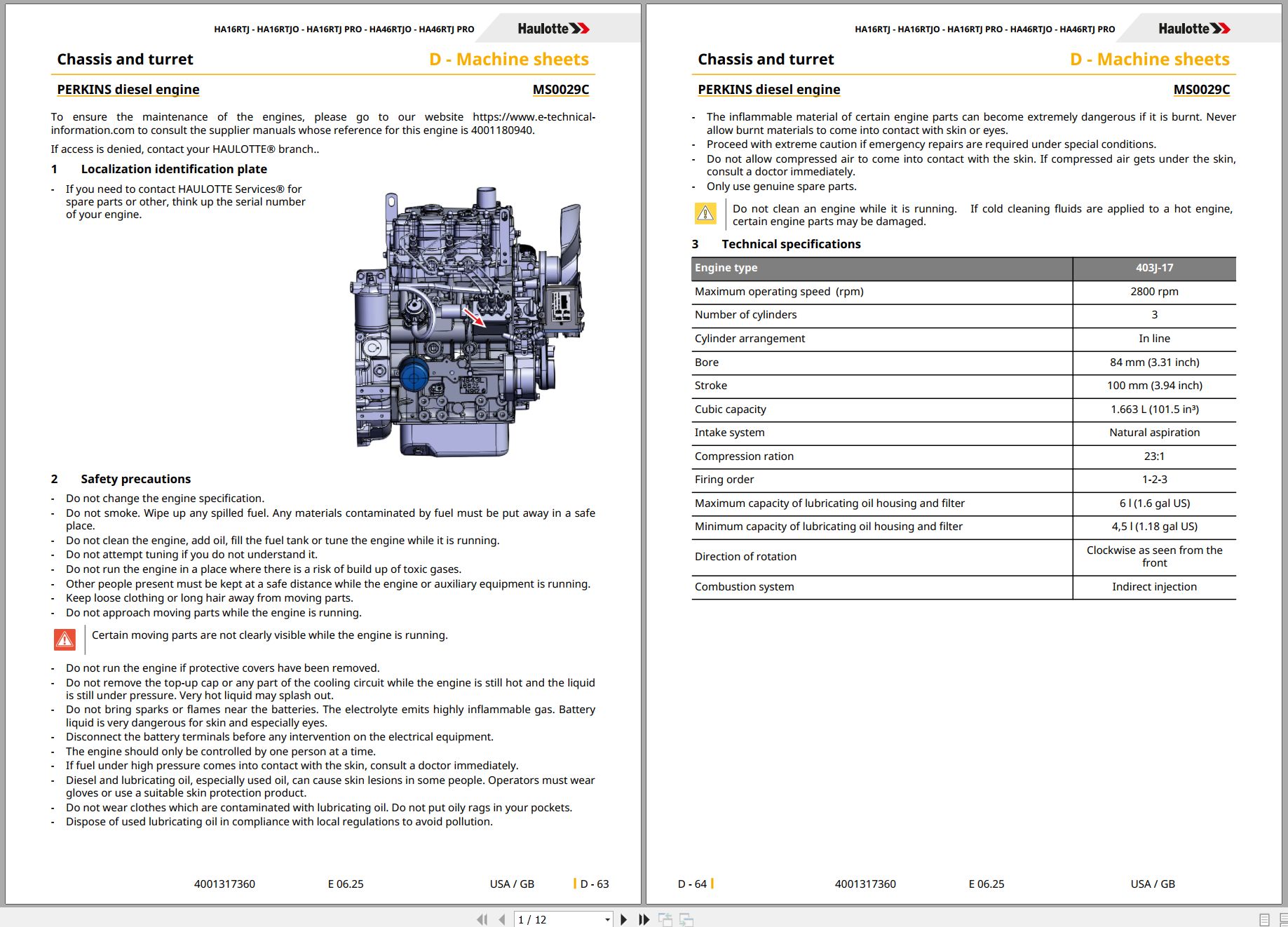Click the Perkins engine illustration
The width and height of the screenshot is (1288, 927).
click(468, 322)
